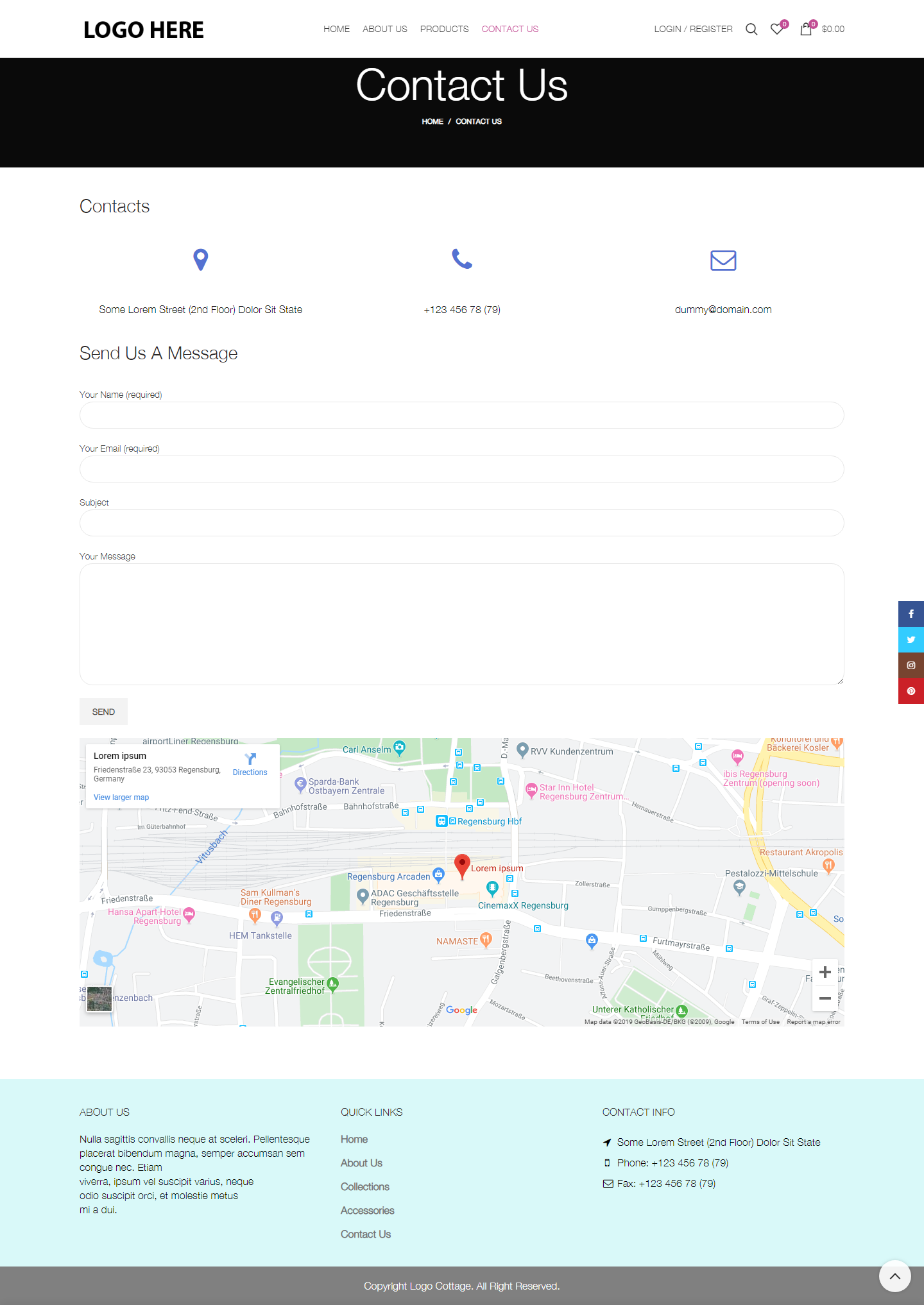Click the Twitter social side icon
The image size is (924, 1305).
pos(911,640)
